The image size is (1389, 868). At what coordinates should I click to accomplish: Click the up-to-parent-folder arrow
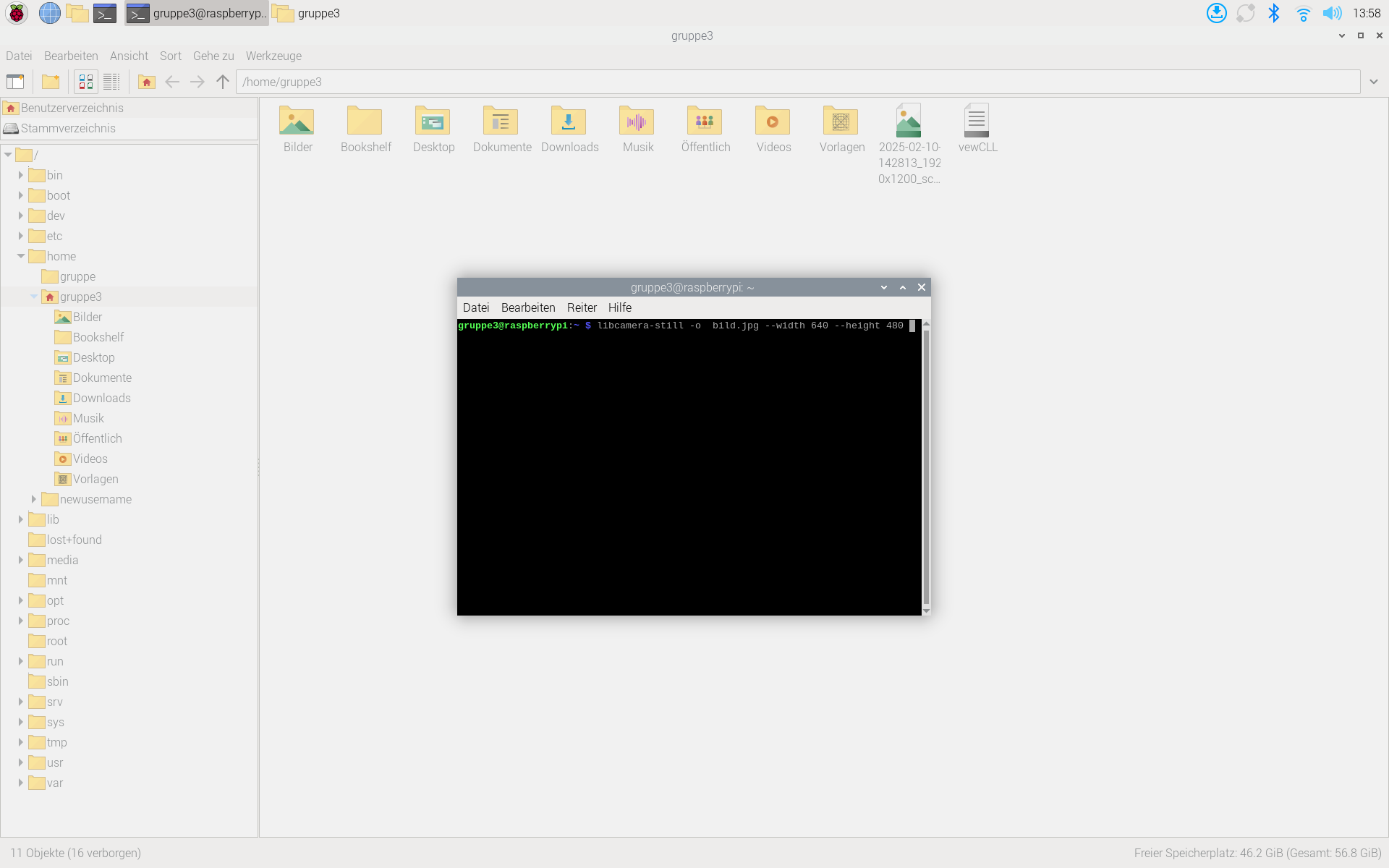pyautogui.click(x=223, y=82)
